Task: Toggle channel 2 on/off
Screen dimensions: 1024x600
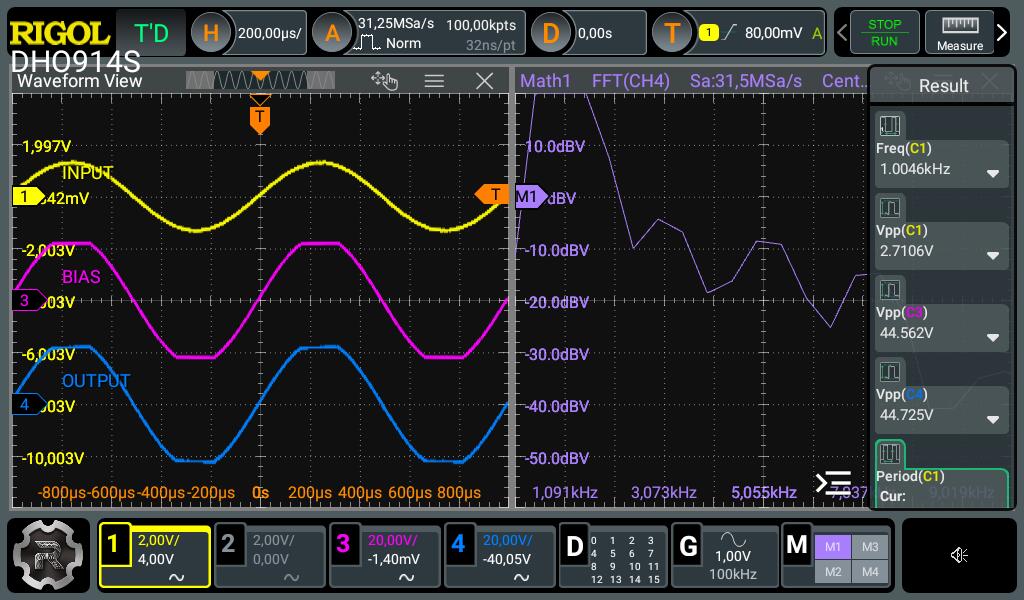Action: (x=228, y=544)
